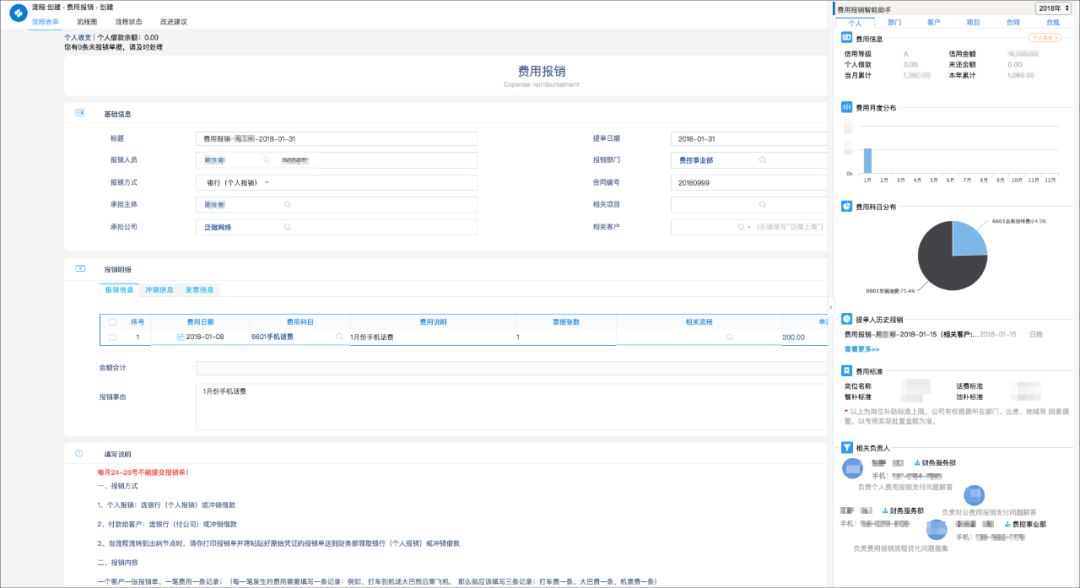
Task: Check the row 1 checkbox in 报销明细 table
Action: click(113, 337)
